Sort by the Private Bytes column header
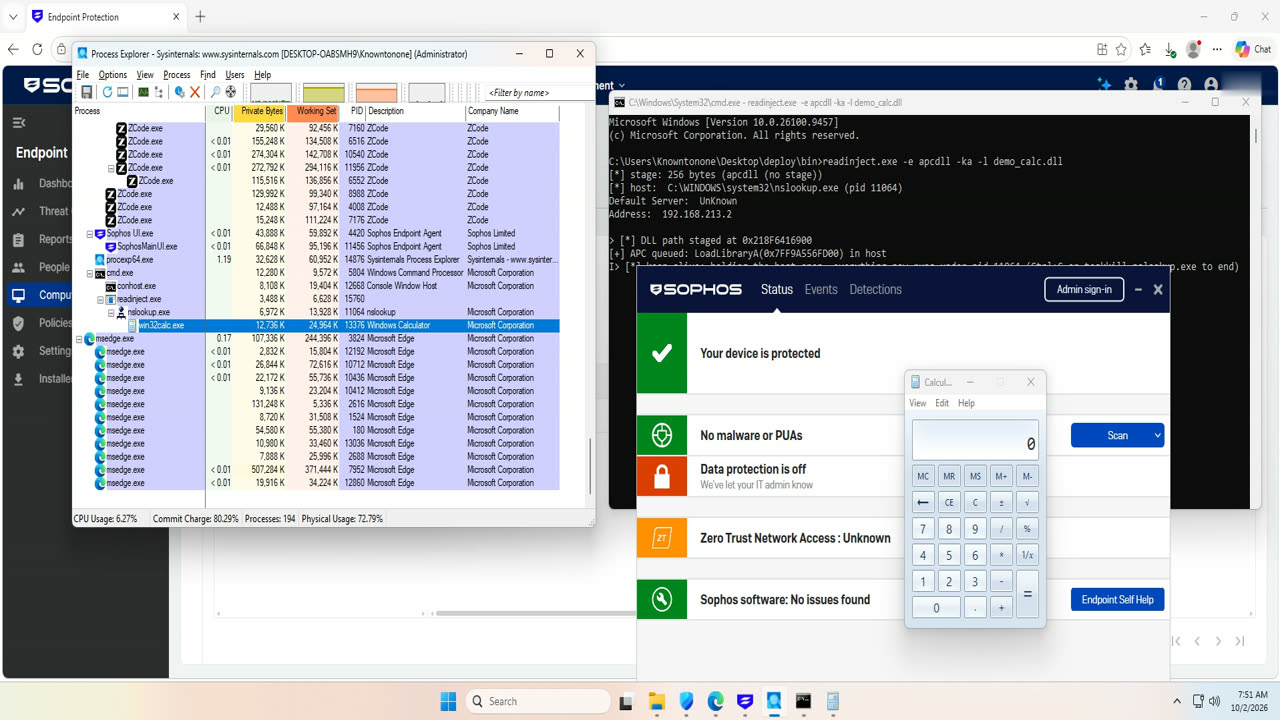 click(x=260, y=111)
